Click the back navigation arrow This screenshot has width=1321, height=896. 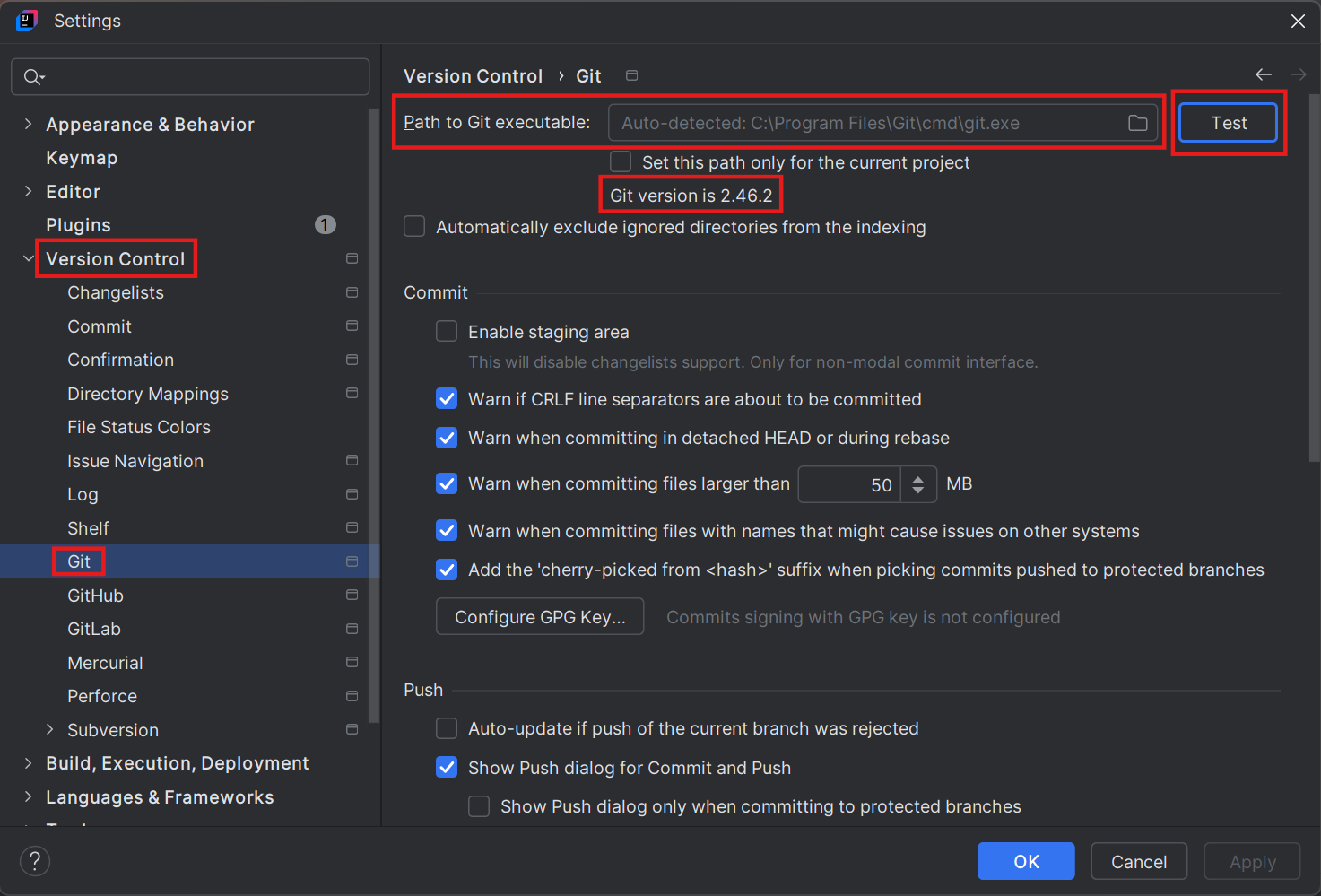pyautogui.click(x=1264, y=75)
